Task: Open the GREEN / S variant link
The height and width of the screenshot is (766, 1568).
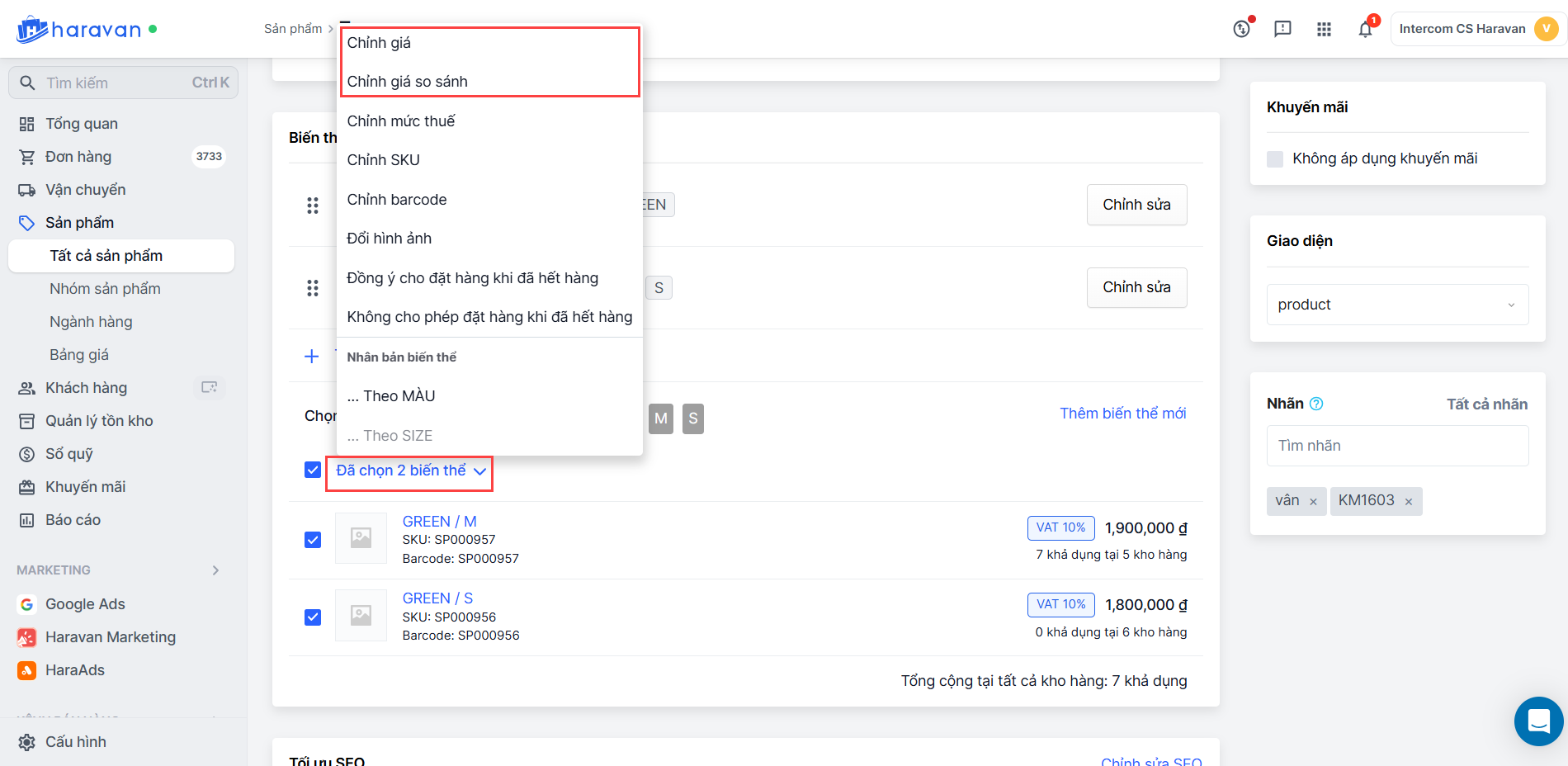Action: click(437, 598)
